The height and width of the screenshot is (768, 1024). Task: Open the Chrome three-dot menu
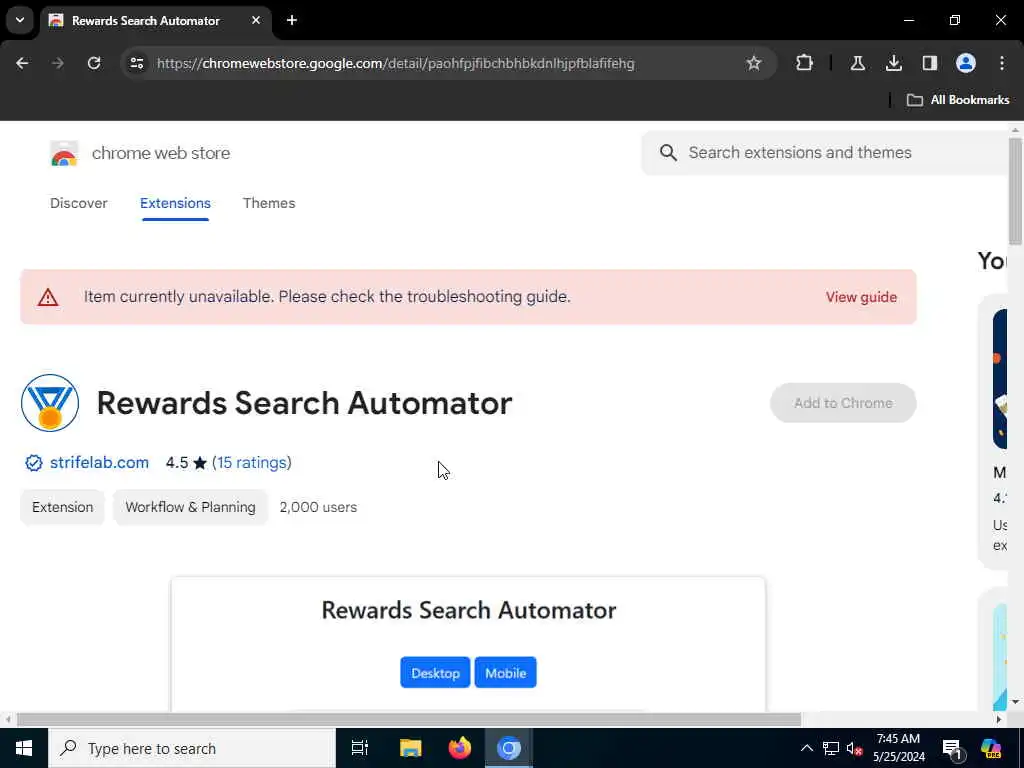click(x=1002, y=63)
